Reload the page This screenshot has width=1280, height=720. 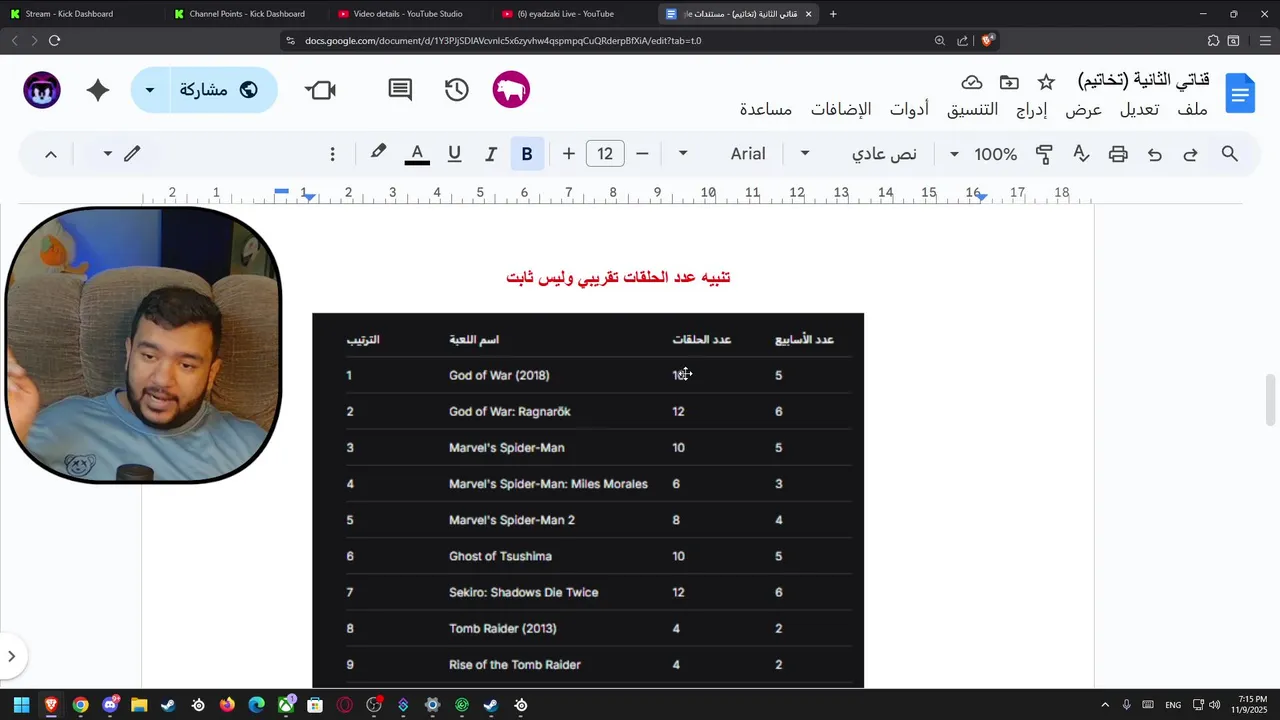[54, 40]
